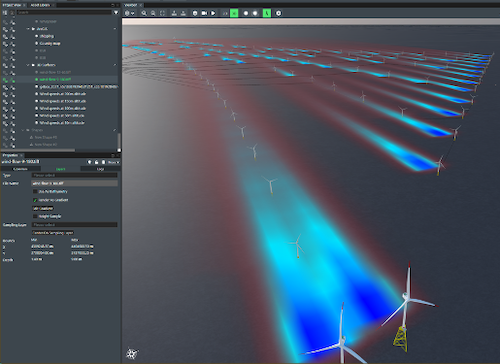
Task: Collapse the Shapes group
Action: [23, 130]
